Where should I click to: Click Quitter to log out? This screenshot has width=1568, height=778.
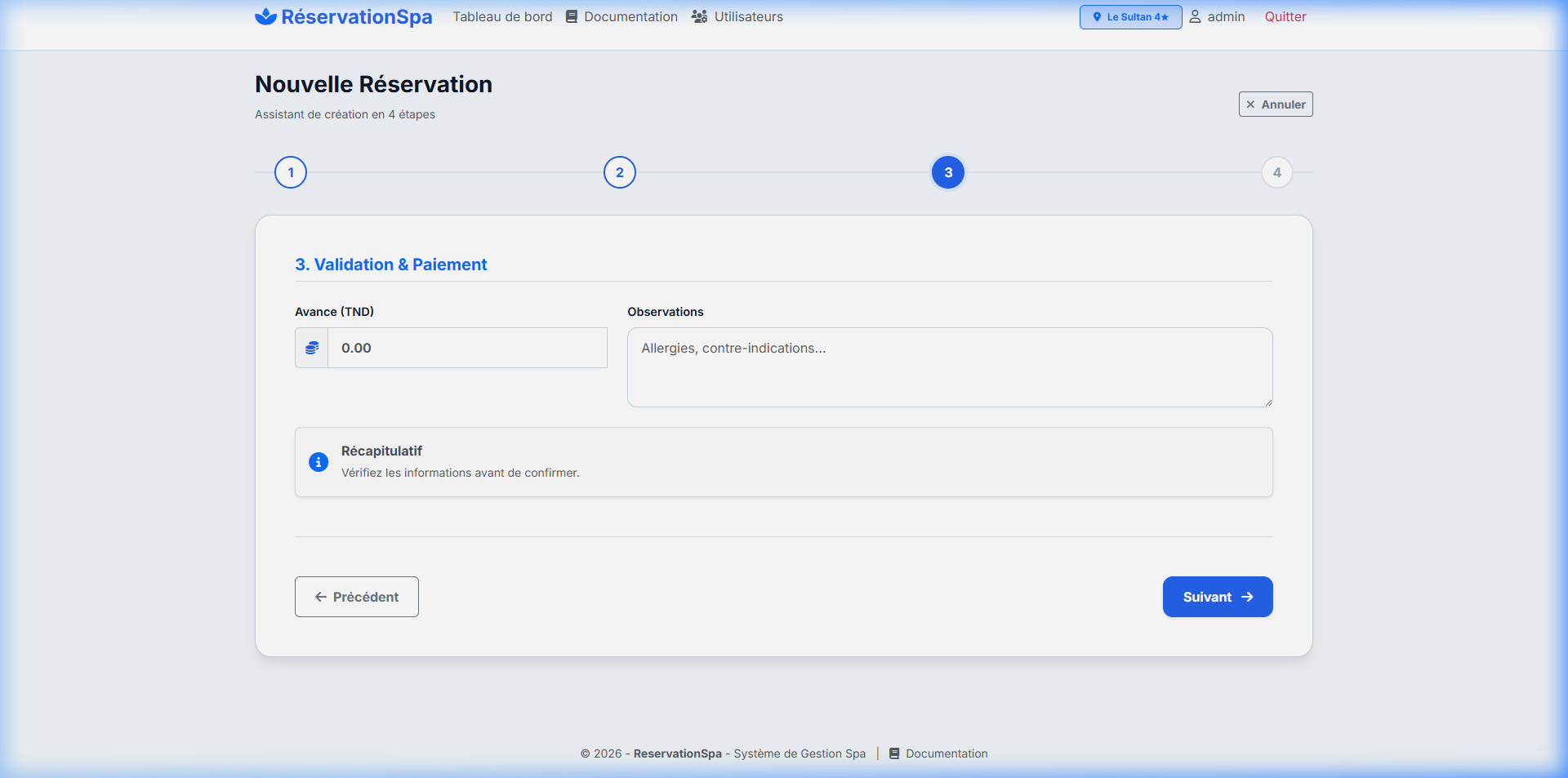click(x=1285, y=16)
